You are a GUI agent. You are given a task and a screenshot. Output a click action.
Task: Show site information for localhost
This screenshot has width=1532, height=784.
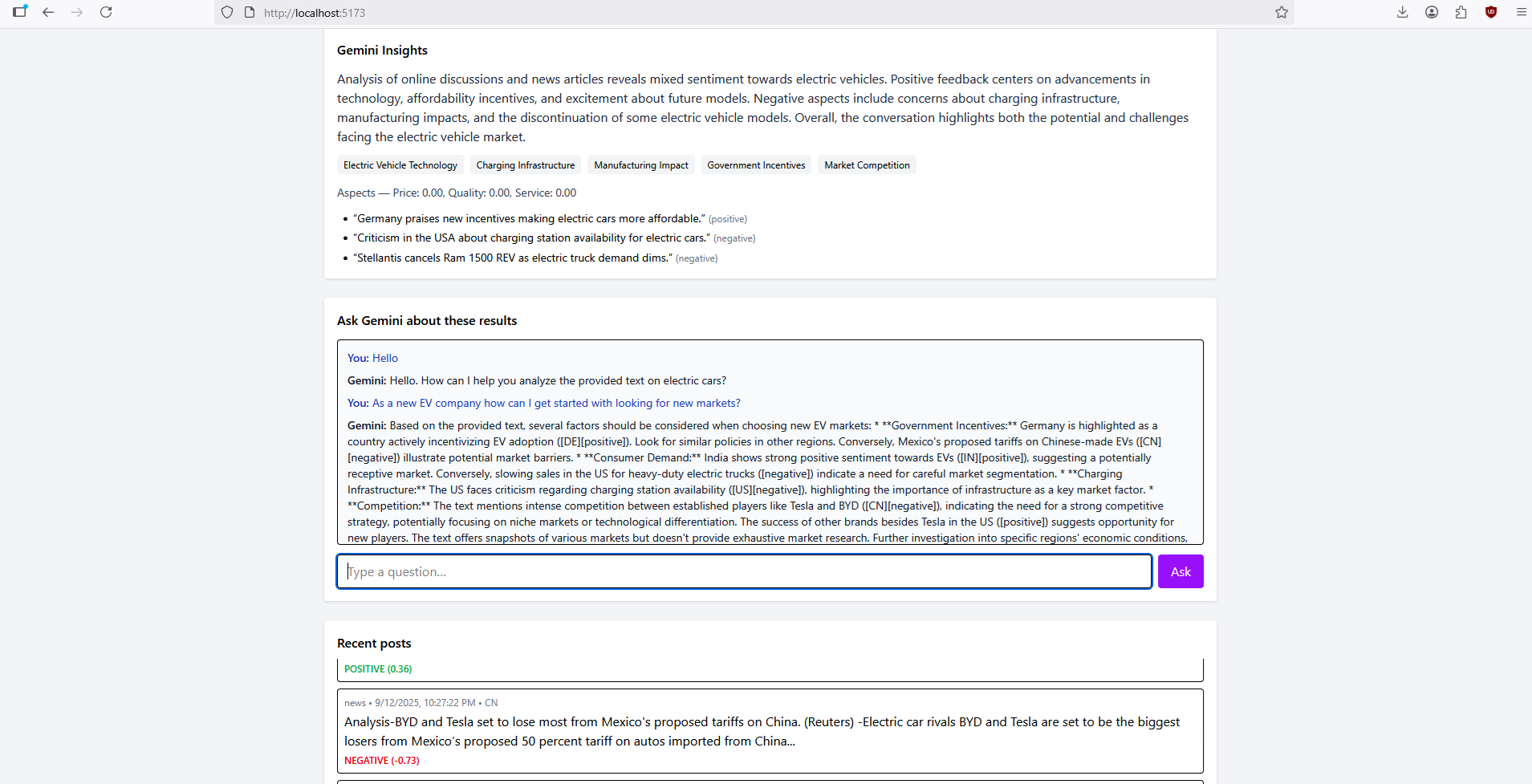pyautogui.click(x=250, y=13)
